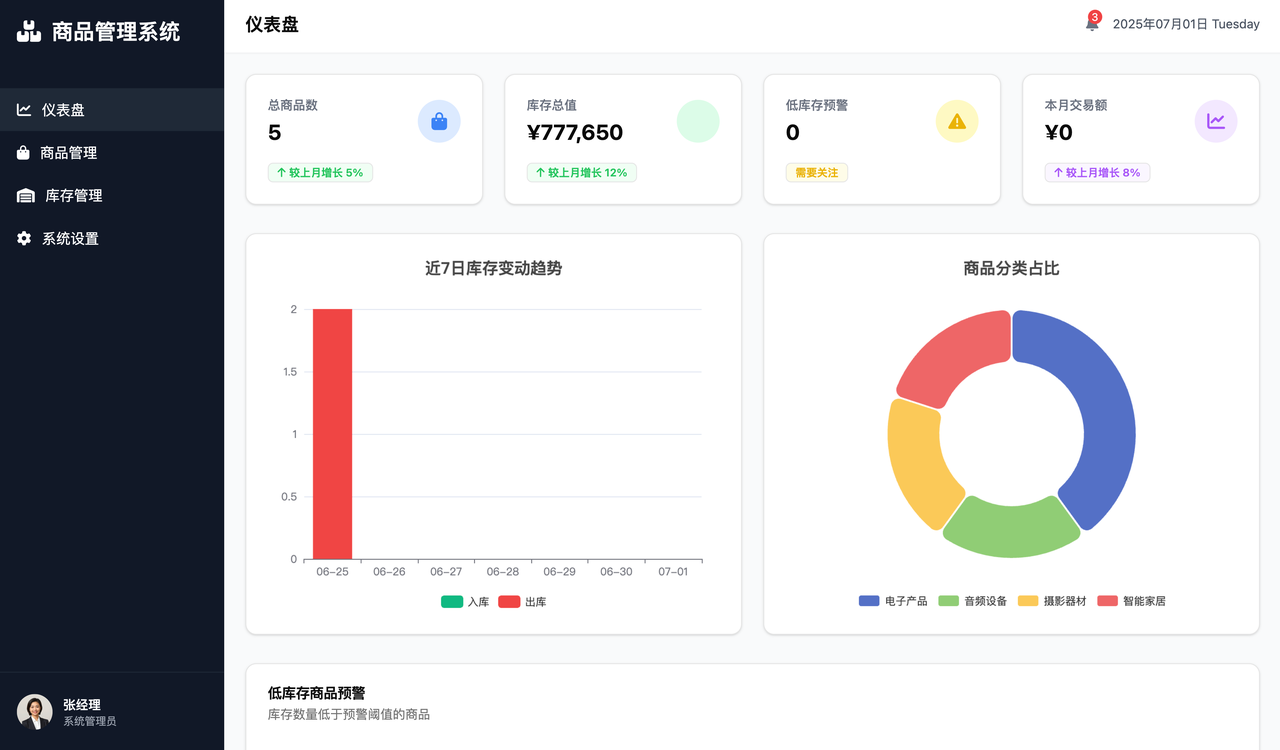1280x750 pixels.
Task: Click the purple trend chart icon
Action: pyautogui.click(x=1216, y=121)
